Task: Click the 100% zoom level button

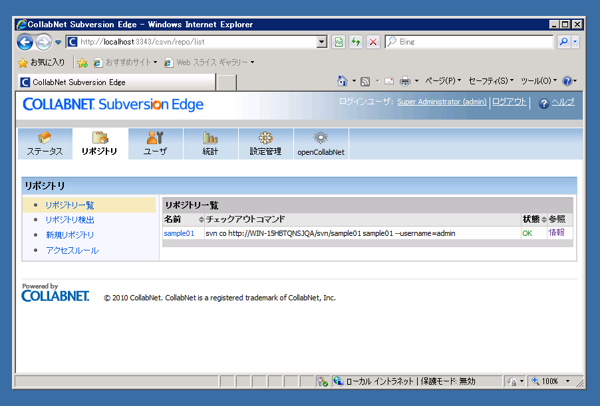Action: point(545,381)
